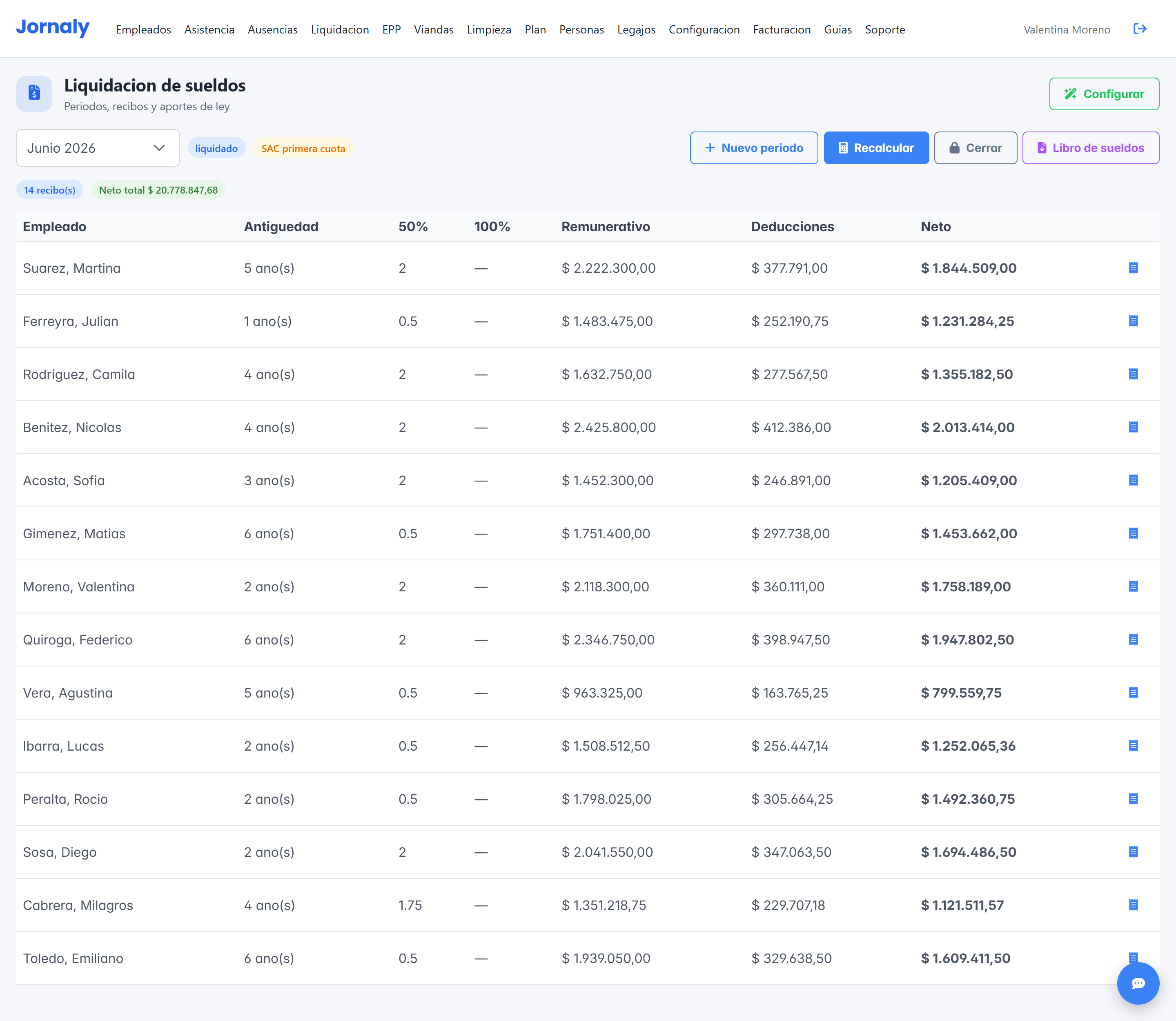The height and width of the screenshot is (1021, 1176).
Task: Click the Jornaly logo
Action: pos(53,27)
